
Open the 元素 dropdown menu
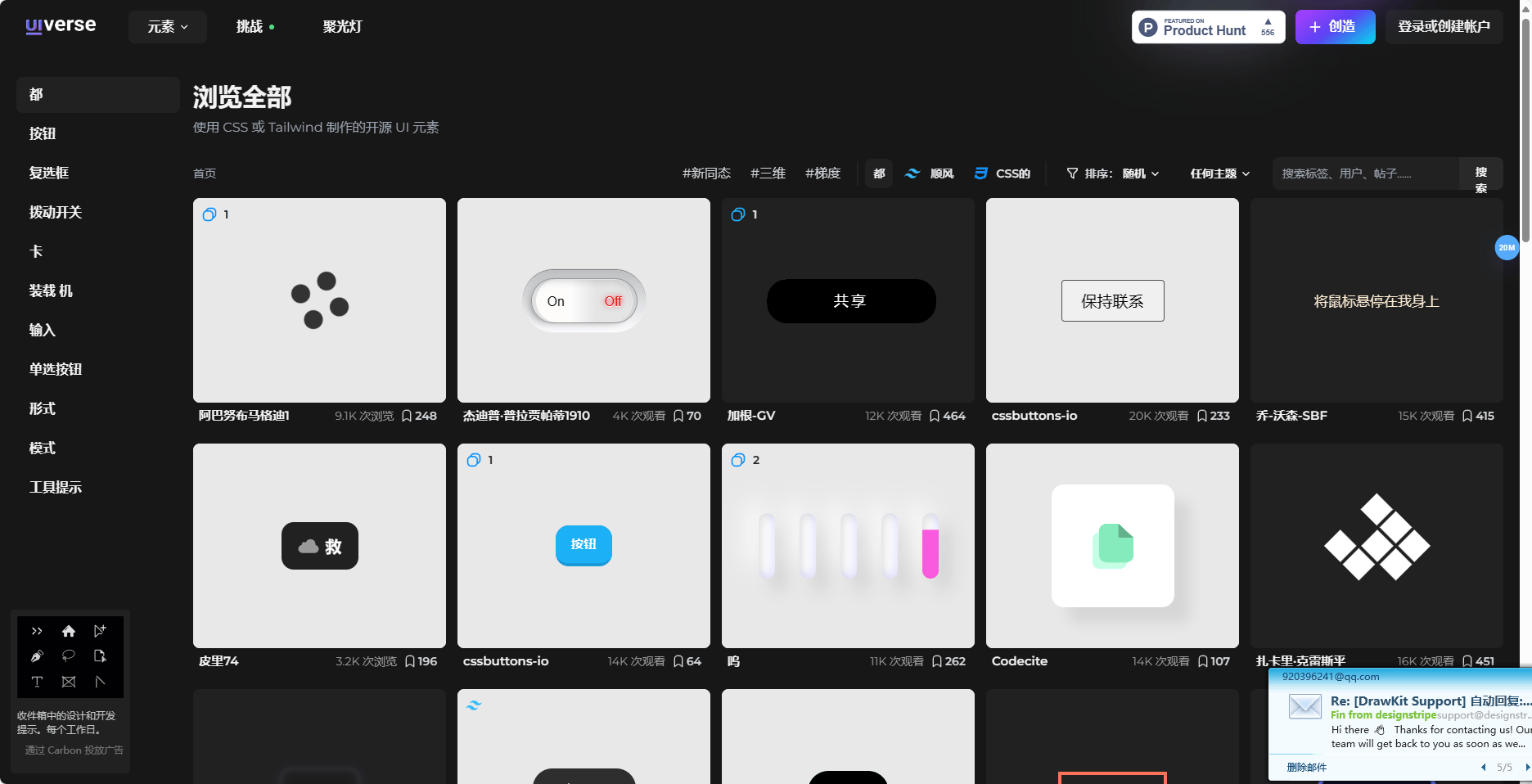pyautogui.click(x=168, y=27)
